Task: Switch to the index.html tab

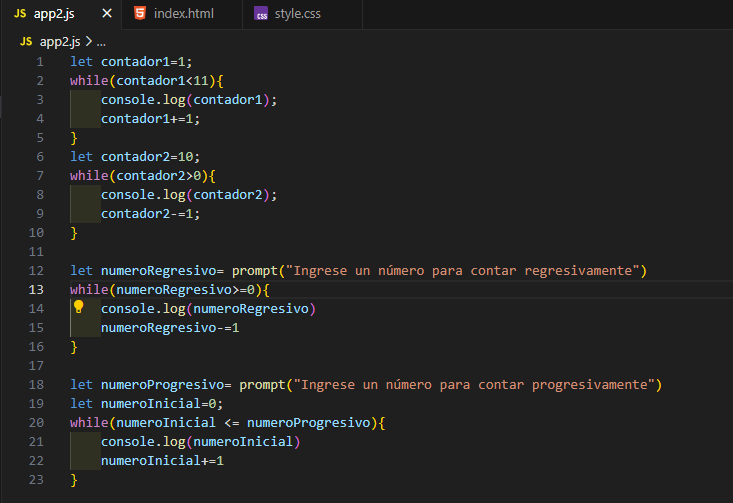Action: click(182, 14)
